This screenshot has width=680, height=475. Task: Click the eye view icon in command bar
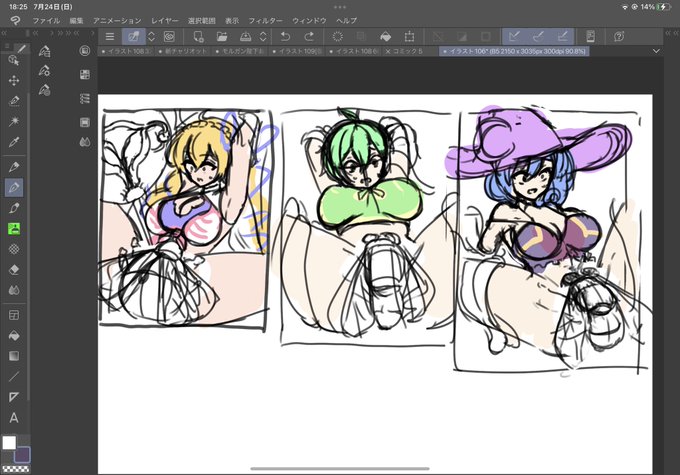point(169,36)
